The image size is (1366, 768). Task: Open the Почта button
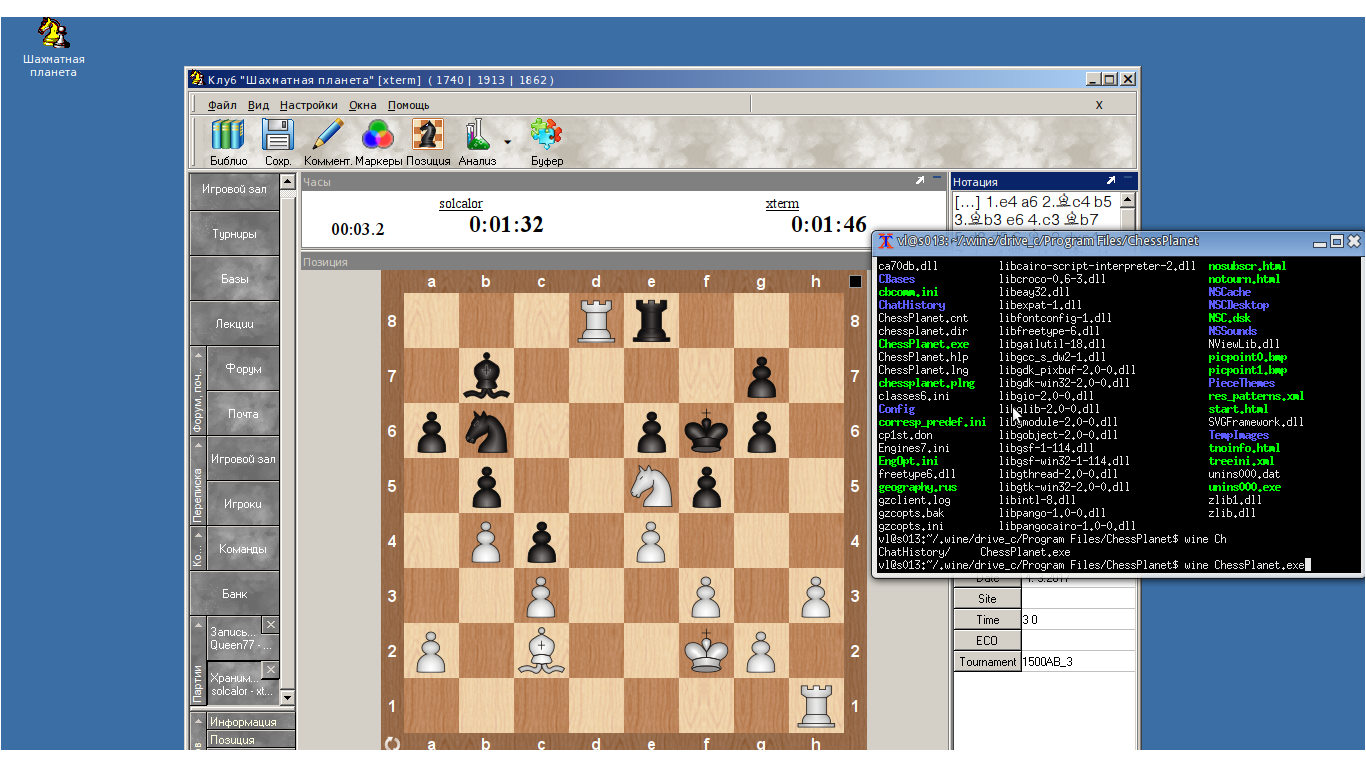pyautogui.click(x=243, y=414)
